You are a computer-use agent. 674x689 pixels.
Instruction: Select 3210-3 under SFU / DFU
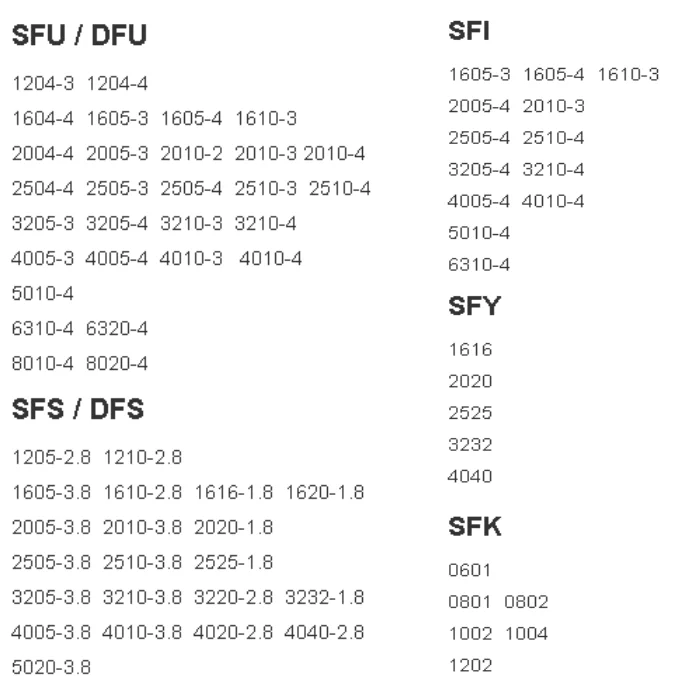click(x=190, y=222)
